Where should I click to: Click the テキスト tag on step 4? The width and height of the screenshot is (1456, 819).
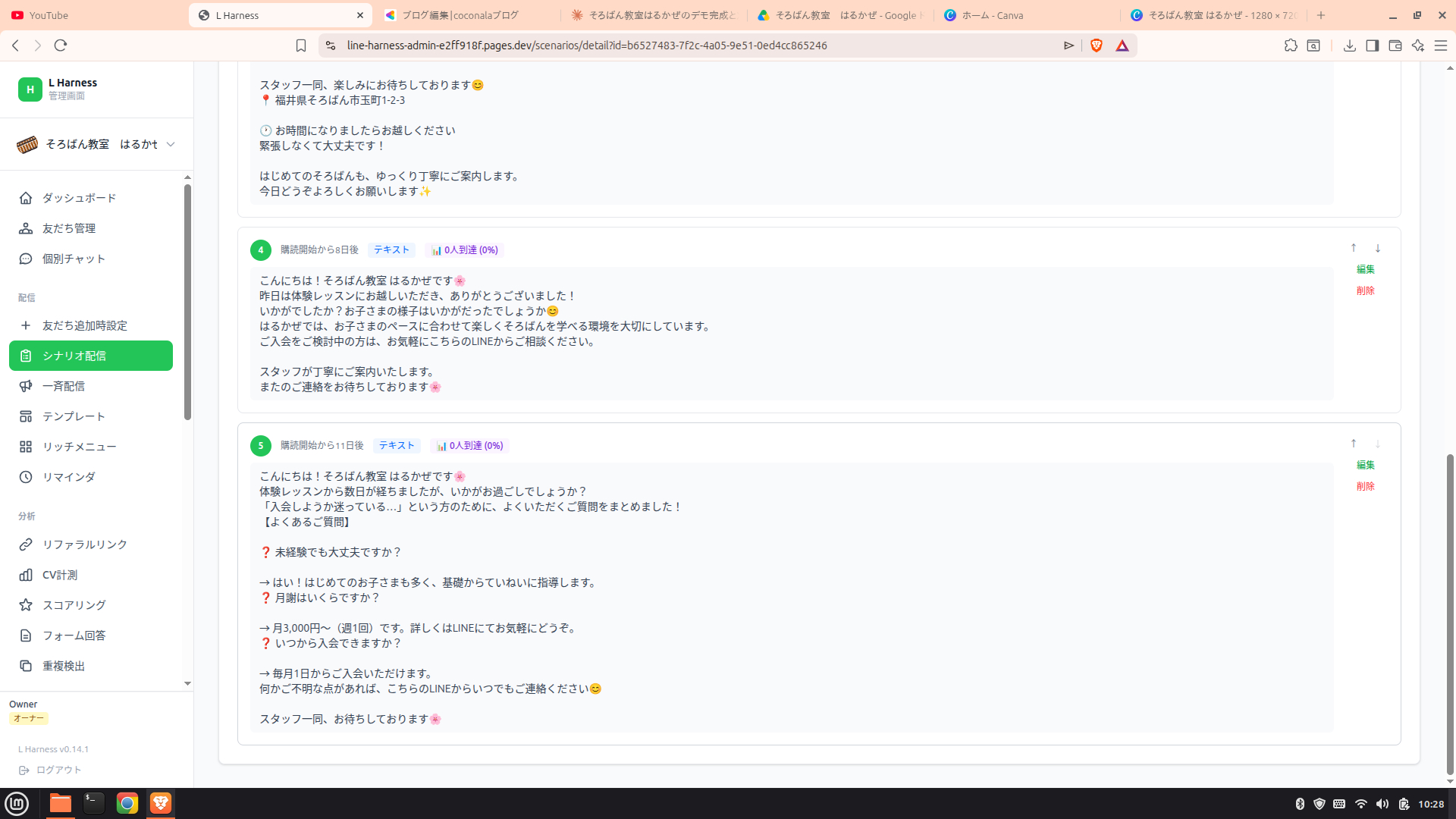391,249
